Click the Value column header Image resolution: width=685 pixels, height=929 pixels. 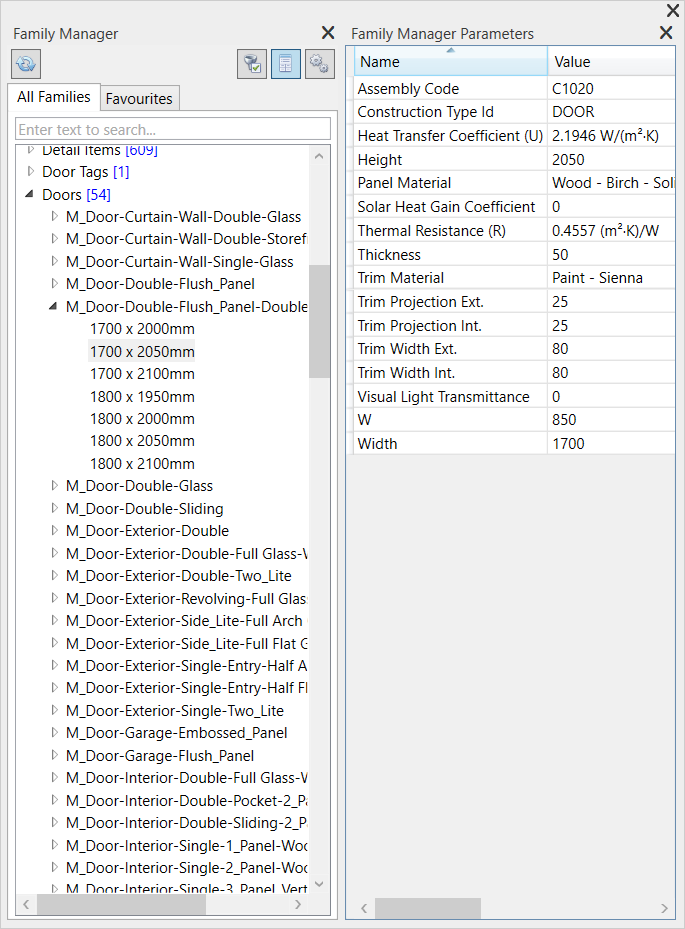pyautogui.click(x=610, y=62)
